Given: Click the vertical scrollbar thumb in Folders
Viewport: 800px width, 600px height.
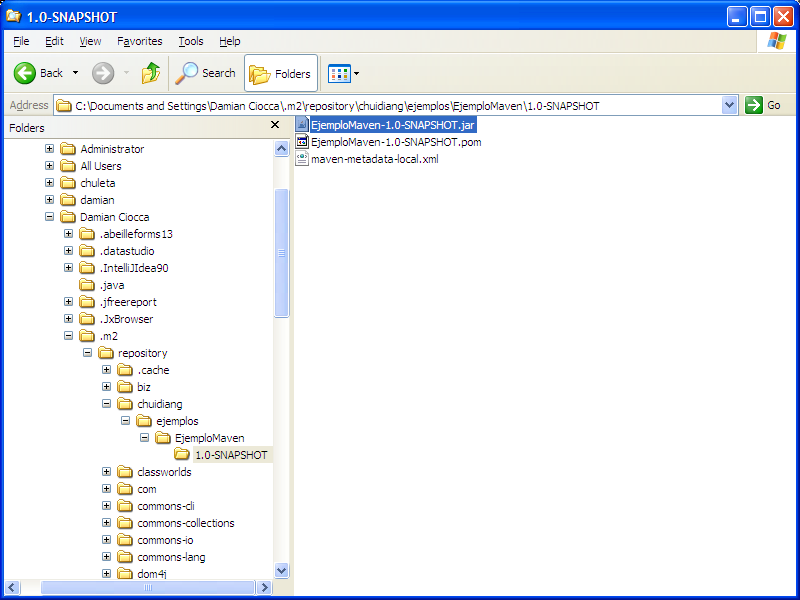Looking at the screenshot, I should tap(281, 253).
